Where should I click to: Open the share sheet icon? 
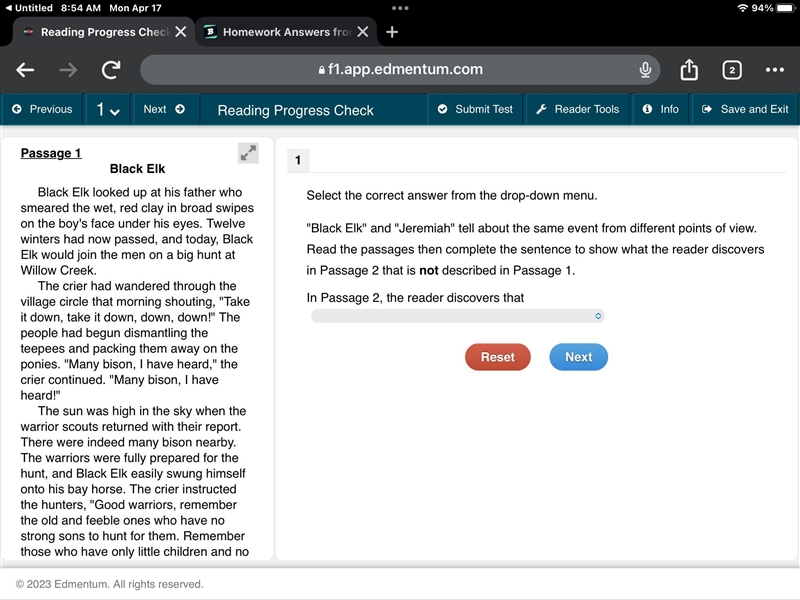(x=689, y=69)
